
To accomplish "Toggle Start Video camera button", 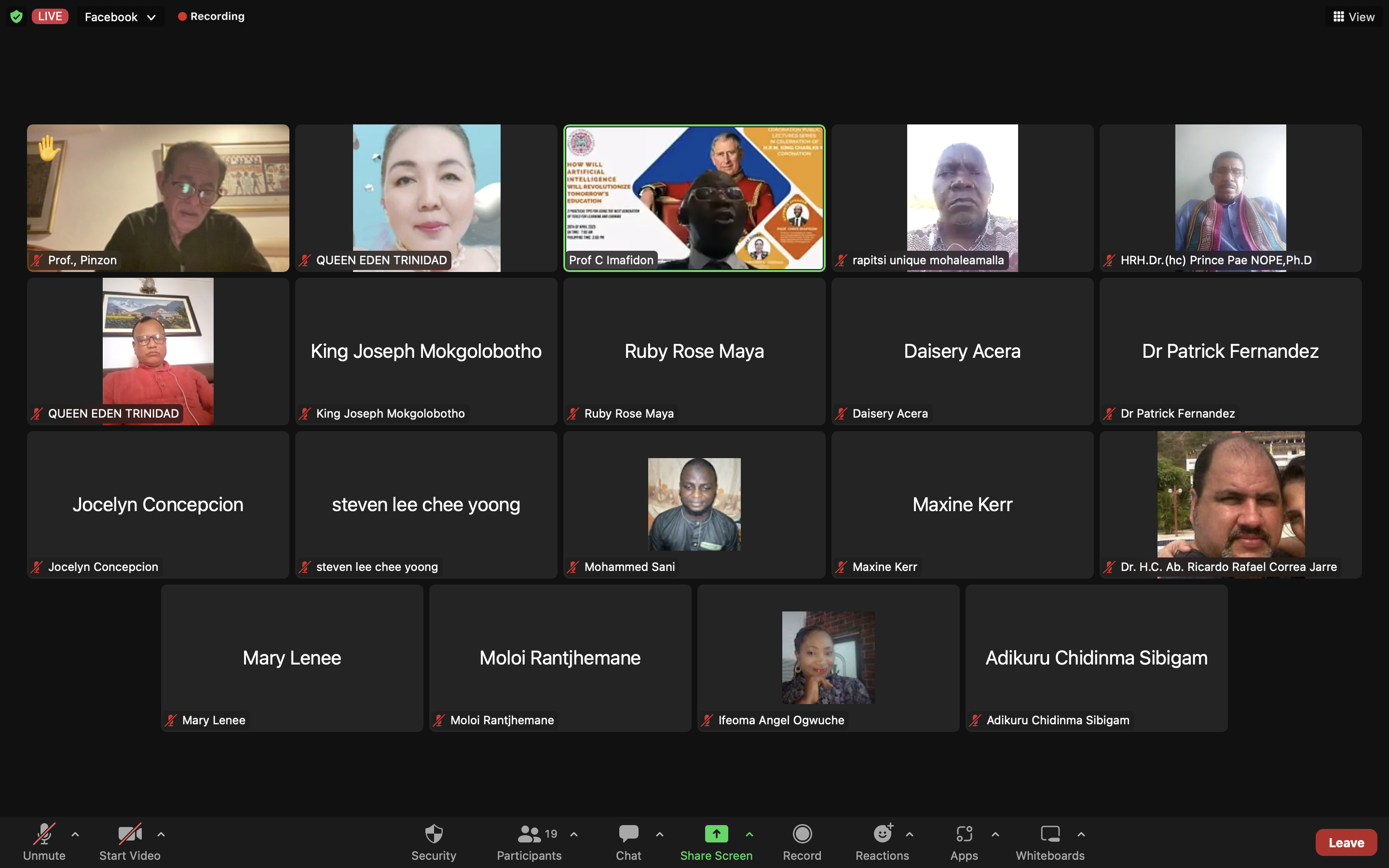I will [x=130, y=842].
